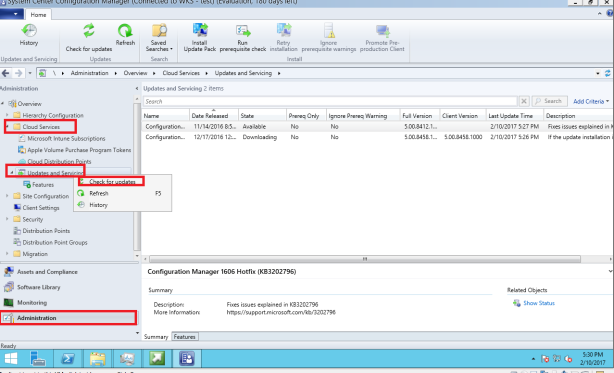Image resolution: width=614 pixels, height=373 pixels.
Task: Open the blue application menu dropdown
Action: click(12, 14)
